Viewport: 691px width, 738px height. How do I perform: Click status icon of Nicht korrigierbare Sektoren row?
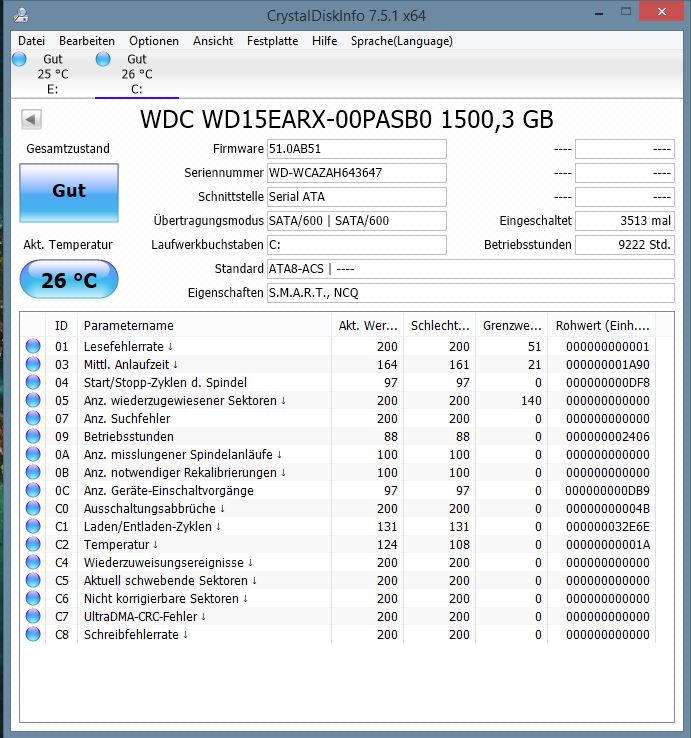tap(33, 598)
